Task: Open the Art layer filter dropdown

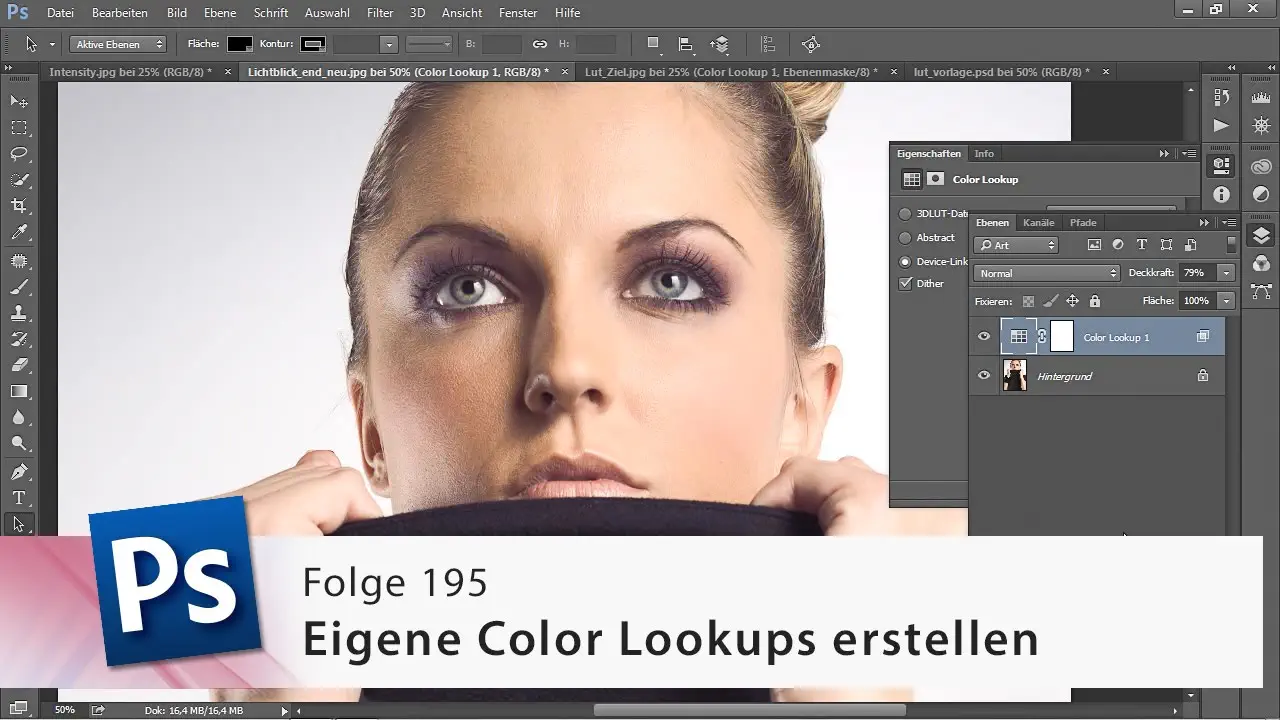Action: [1016, 245]
